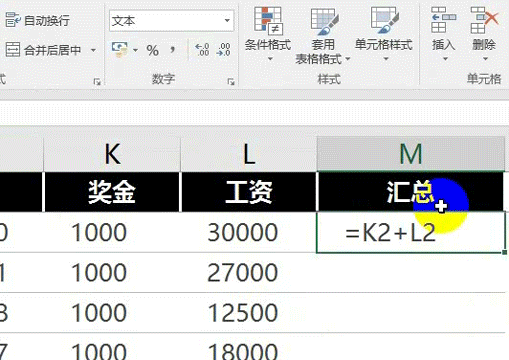The image size is (509, 360).
Task: Click the Decrease Decimal icon
Action: [223, 50]
